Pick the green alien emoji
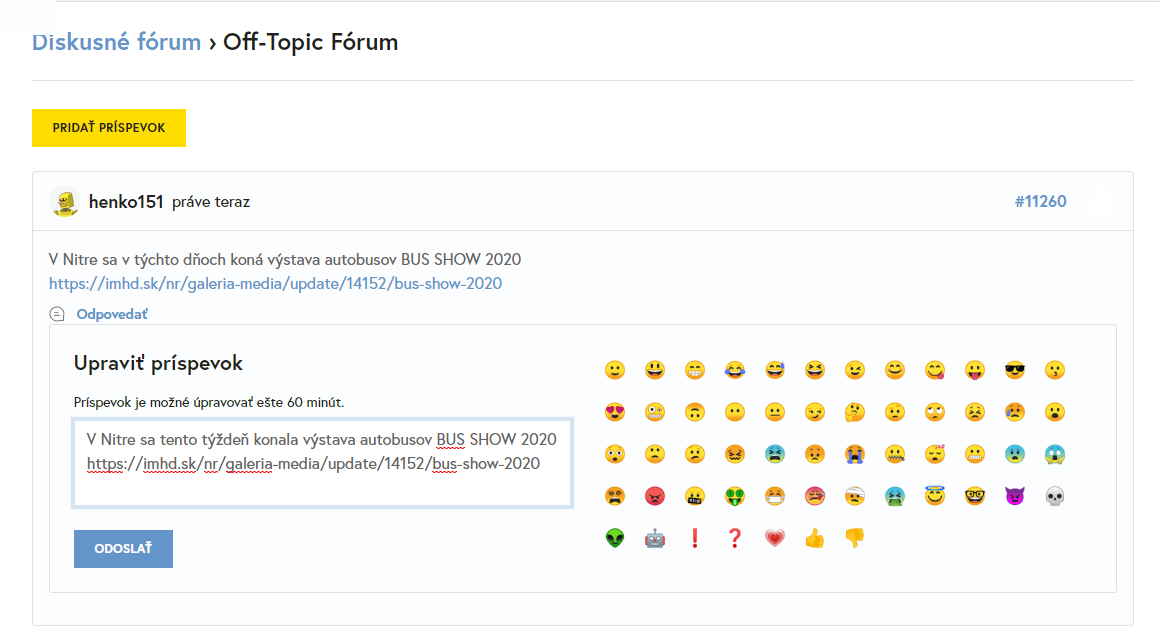 click(614, 538)
